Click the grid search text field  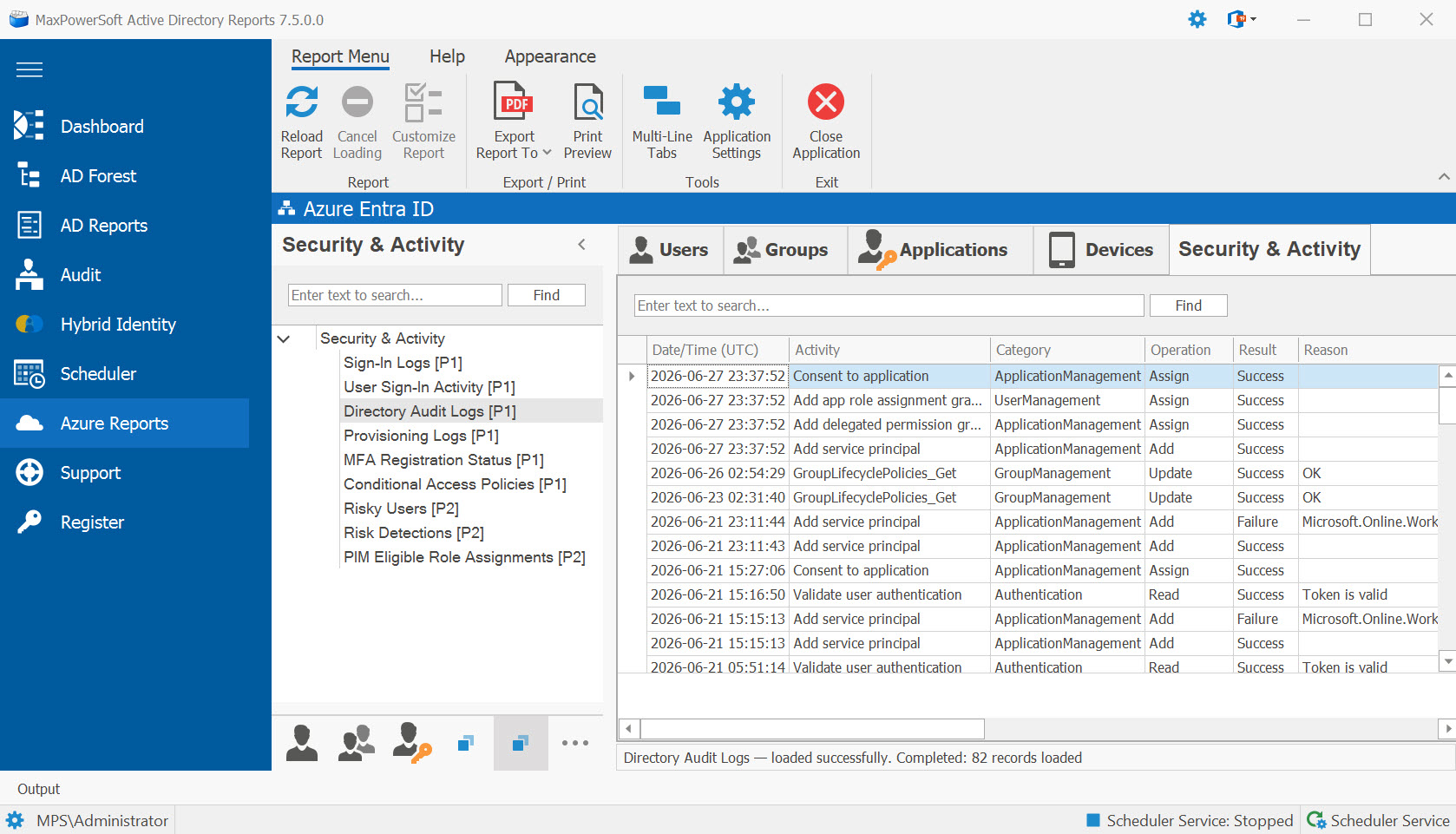tap(889, 305)
